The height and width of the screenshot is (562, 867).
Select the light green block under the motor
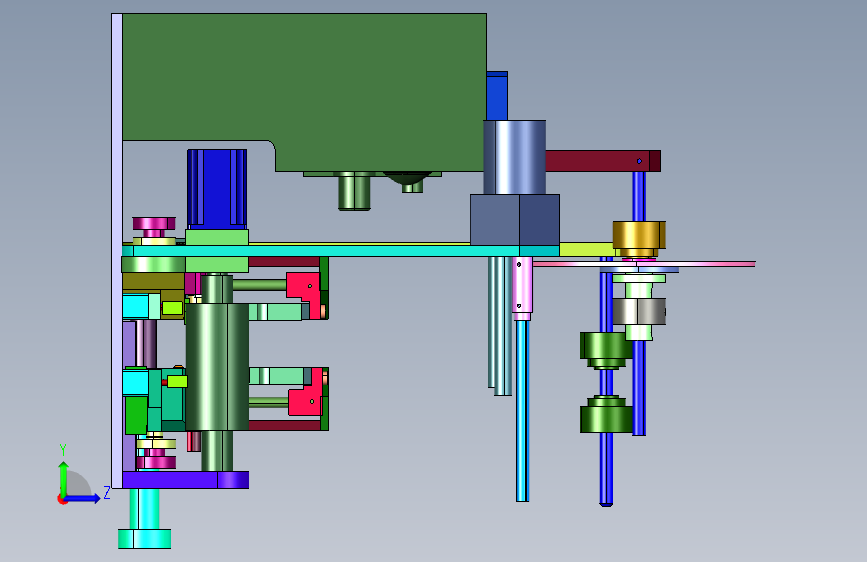217,237
